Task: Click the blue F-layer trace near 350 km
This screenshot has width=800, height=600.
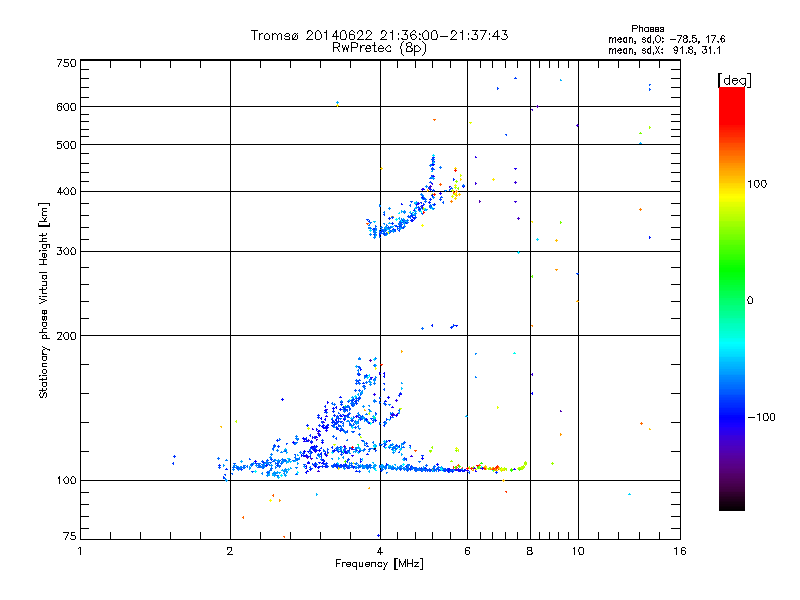Action: click(x=401, y=222)
